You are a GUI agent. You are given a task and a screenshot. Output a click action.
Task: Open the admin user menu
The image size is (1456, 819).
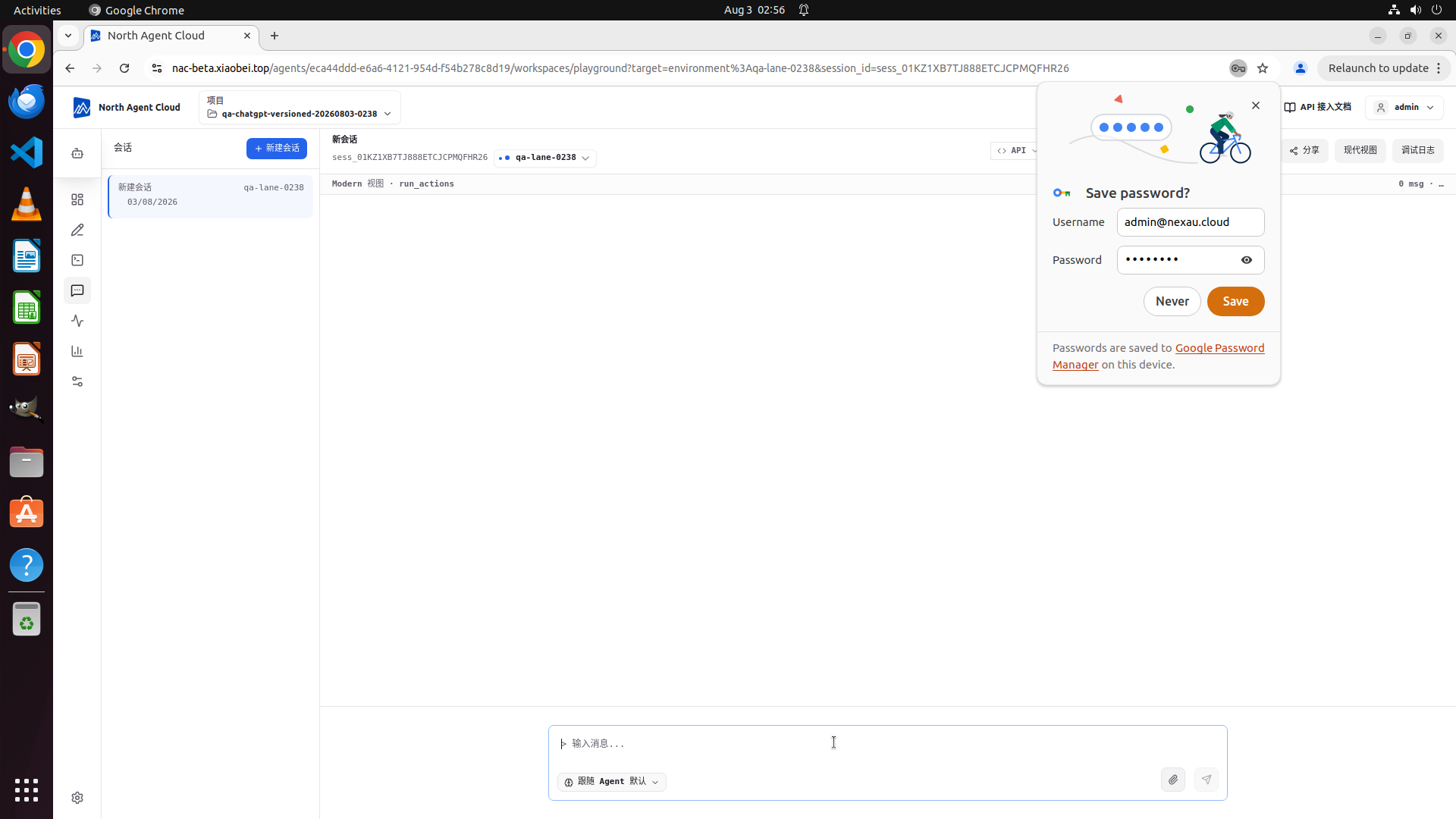(1404, 107)
